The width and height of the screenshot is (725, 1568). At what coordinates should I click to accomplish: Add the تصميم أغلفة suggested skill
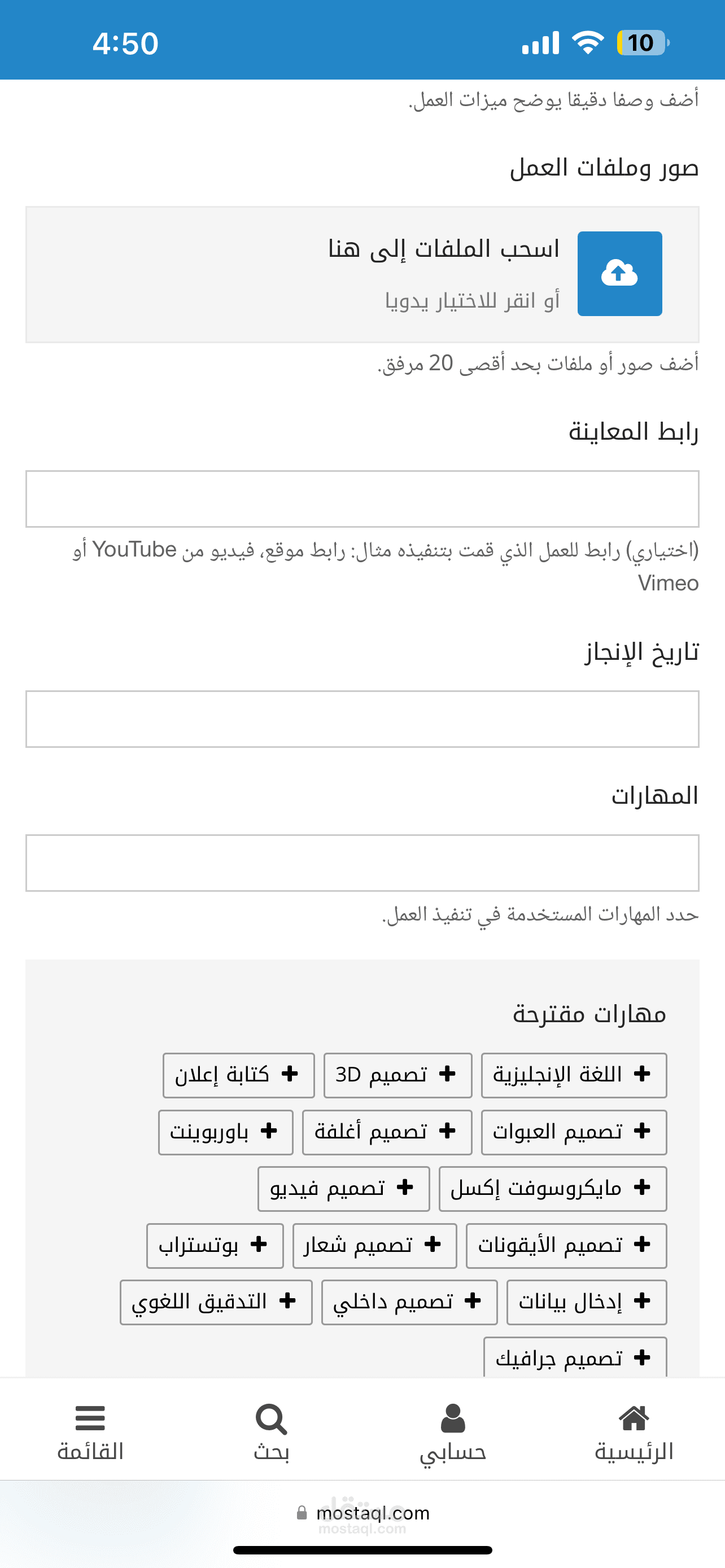tap(387, 1132)
